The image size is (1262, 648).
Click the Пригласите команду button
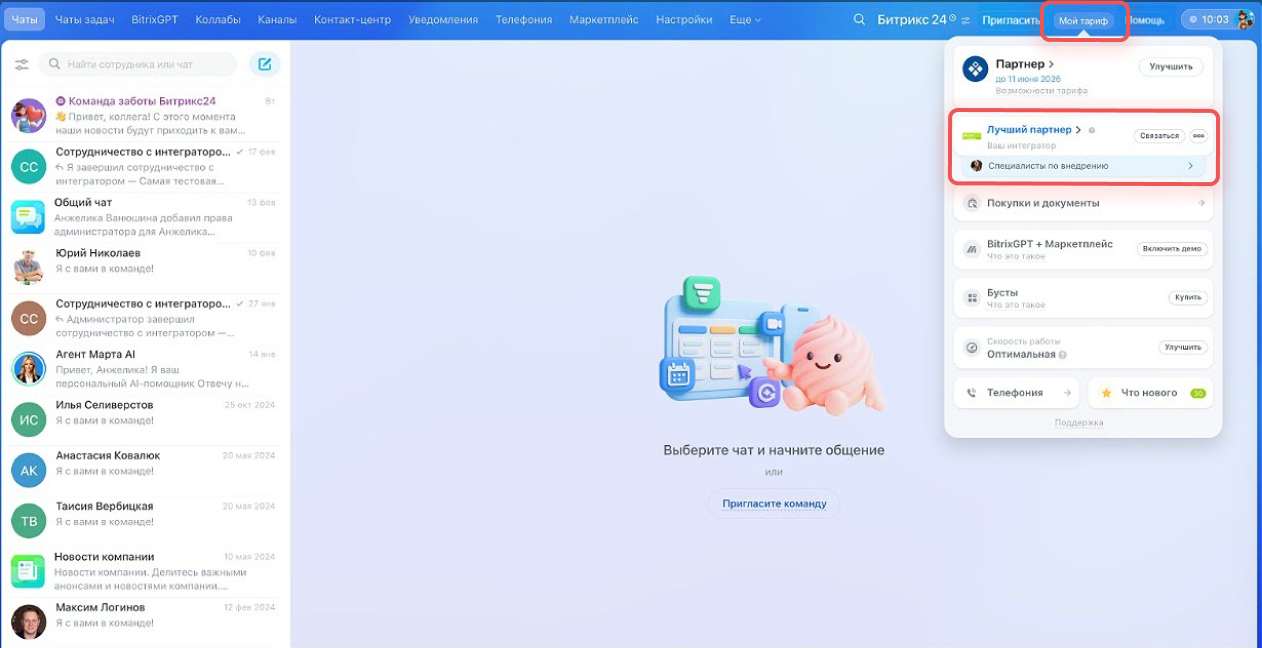(x=774, y=503)
